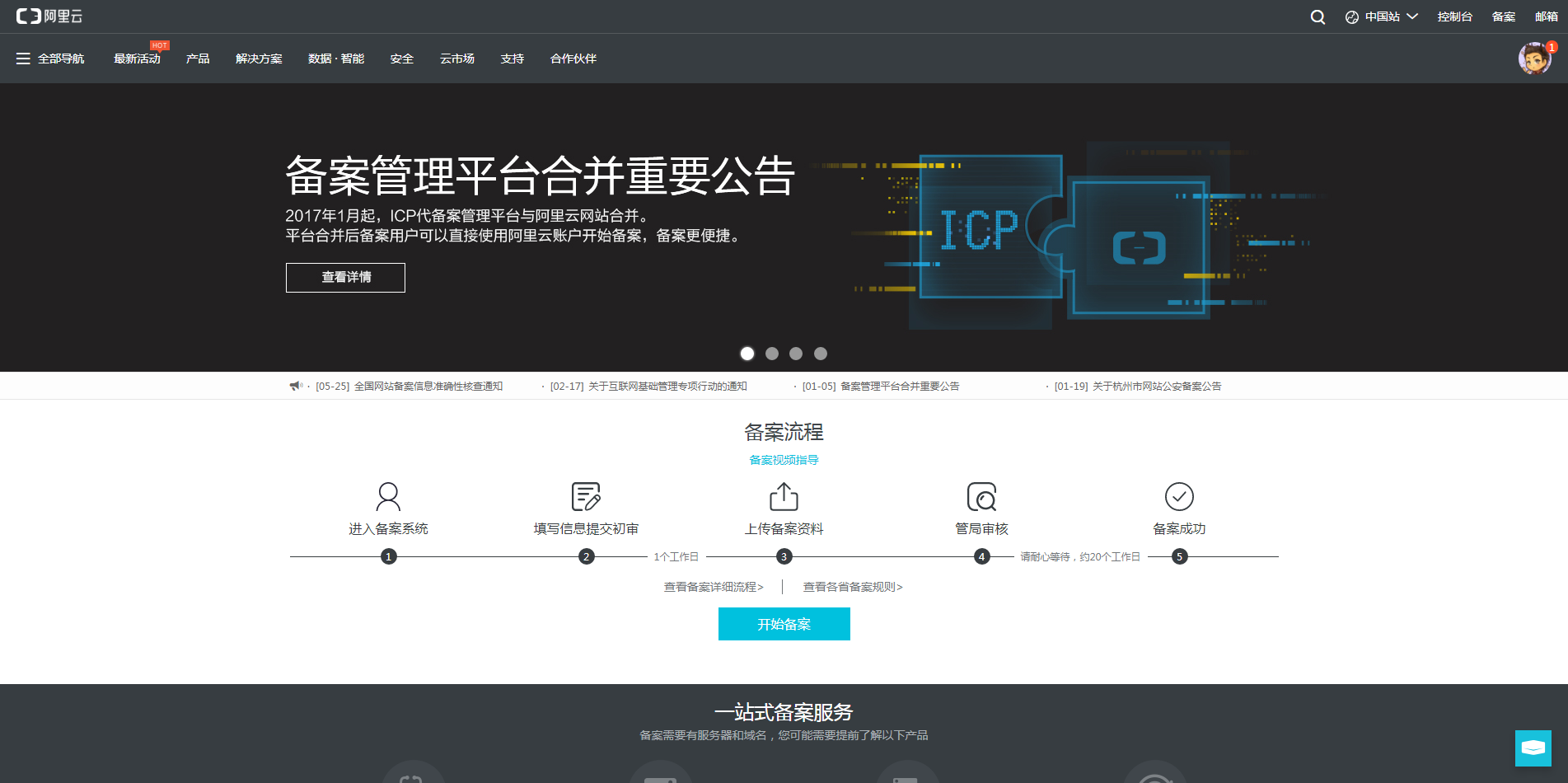Click the 填写信息提交初审 form icon
This screenshot has width=1568, height=783.
(x=586, y=497)
